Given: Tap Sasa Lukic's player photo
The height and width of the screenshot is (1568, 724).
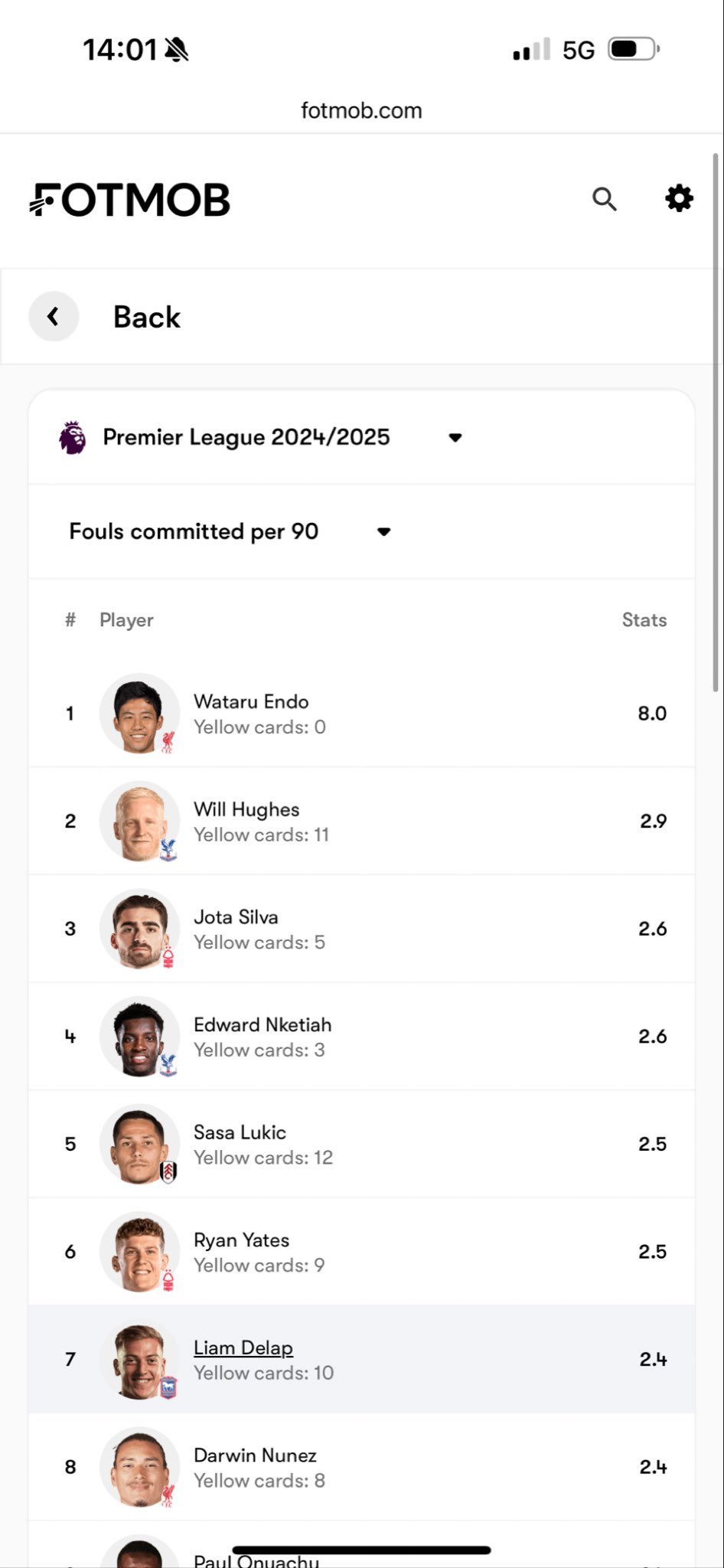Looking at the screenshot, I should click(139, 1145).
